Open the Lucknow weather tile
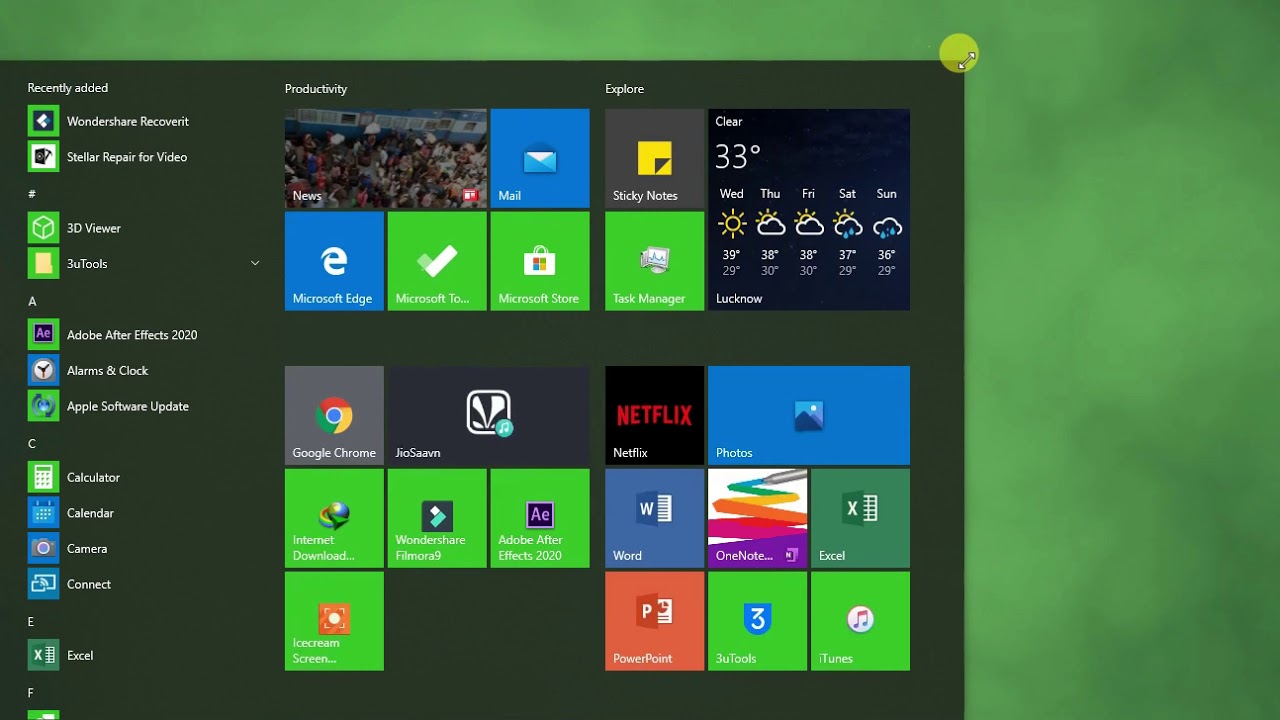The image size is (1280, 720). (809, 210)
